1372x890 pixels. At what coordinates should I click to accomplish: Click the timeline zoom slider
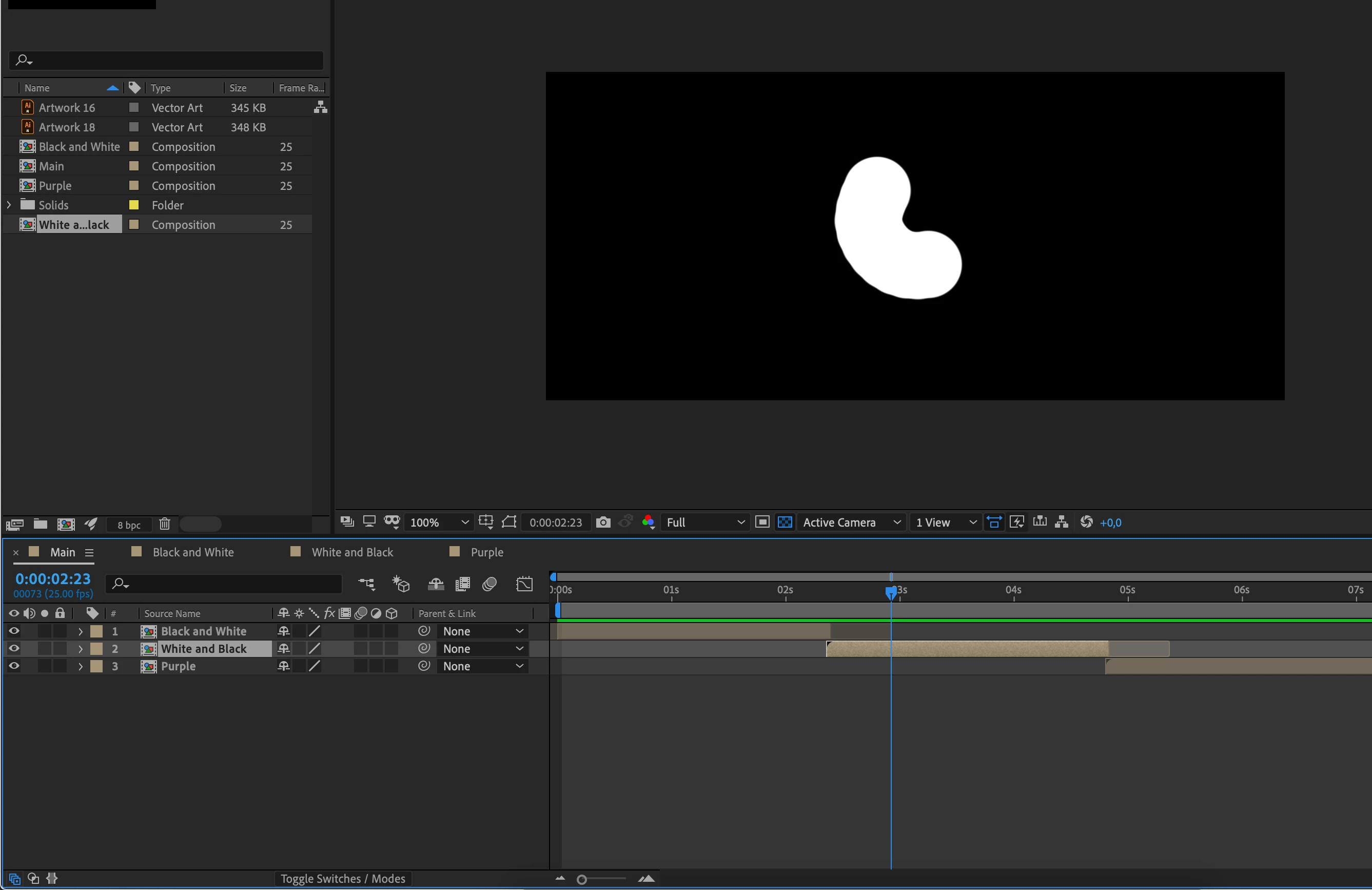pos(582,879)
